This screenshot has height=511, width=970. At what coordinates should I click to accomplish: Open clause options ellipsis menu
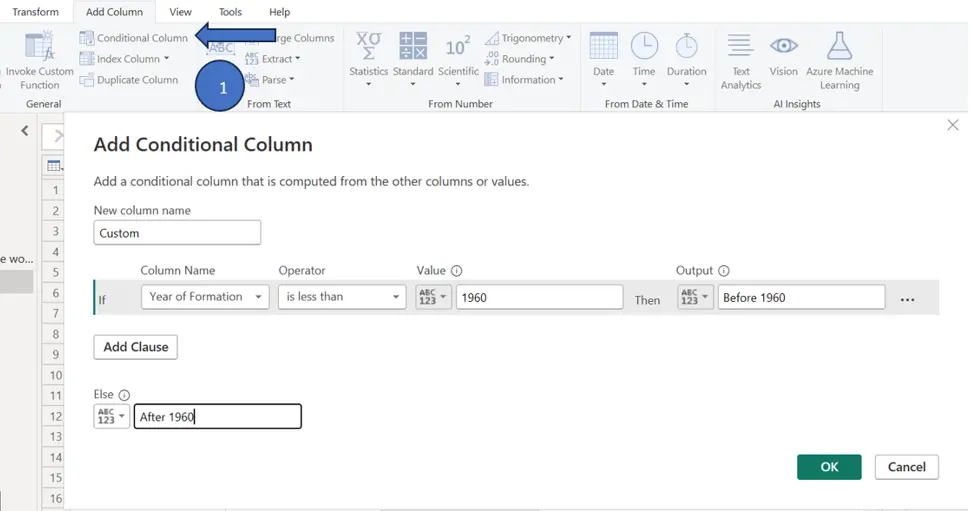click(907, 299)
